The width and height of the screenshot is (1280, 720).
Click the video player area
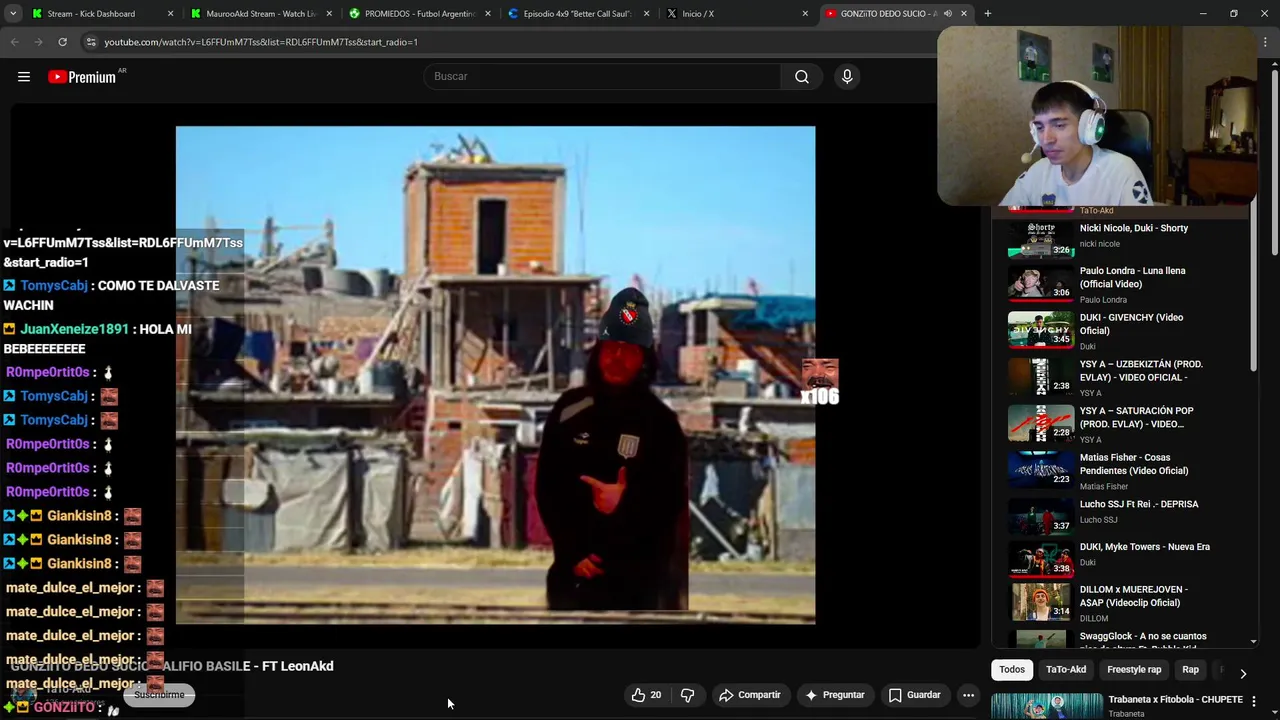(x=495, y=375)
